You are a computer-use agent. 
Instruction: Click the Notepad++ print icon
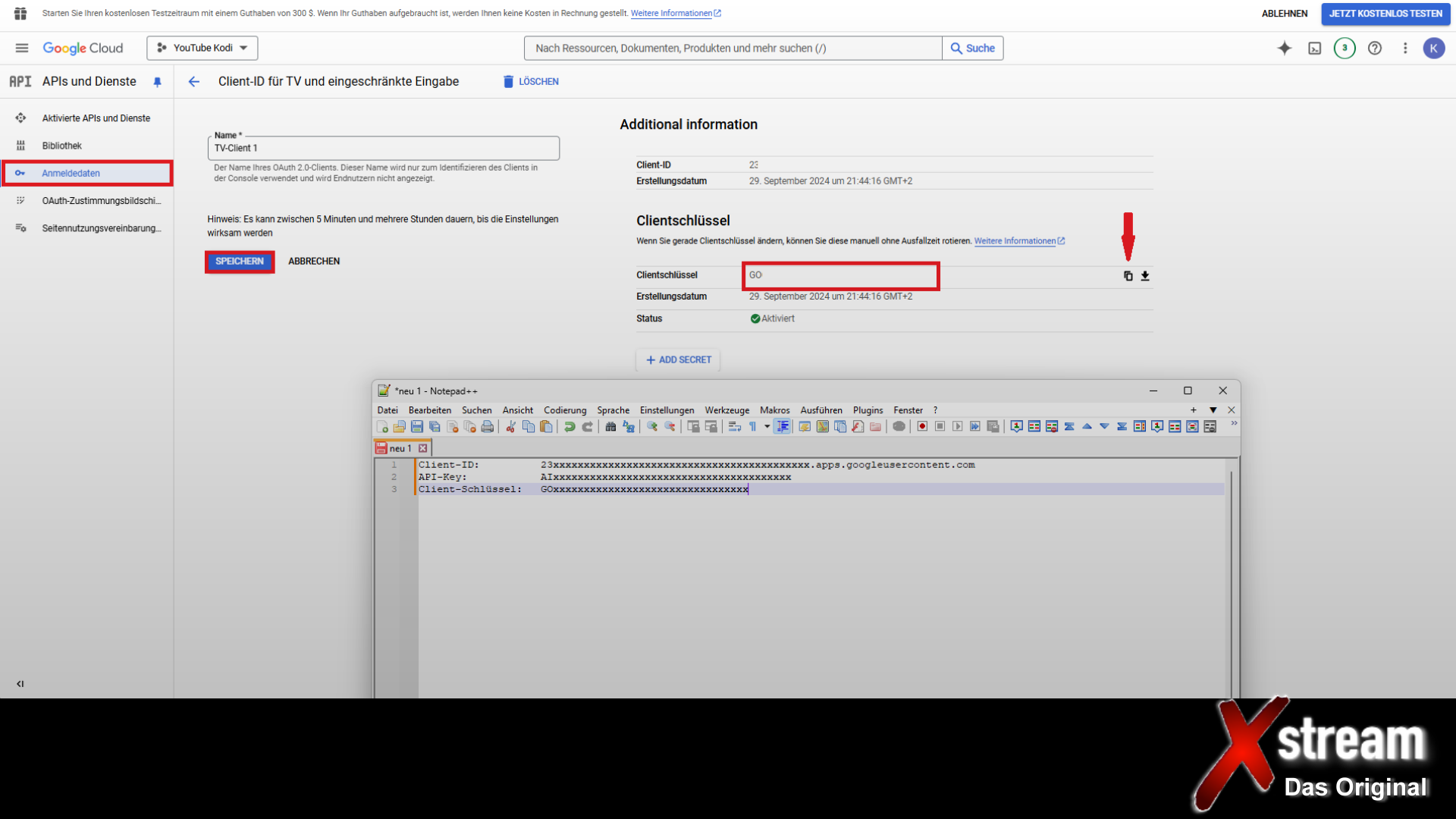(x=488, y=427)
